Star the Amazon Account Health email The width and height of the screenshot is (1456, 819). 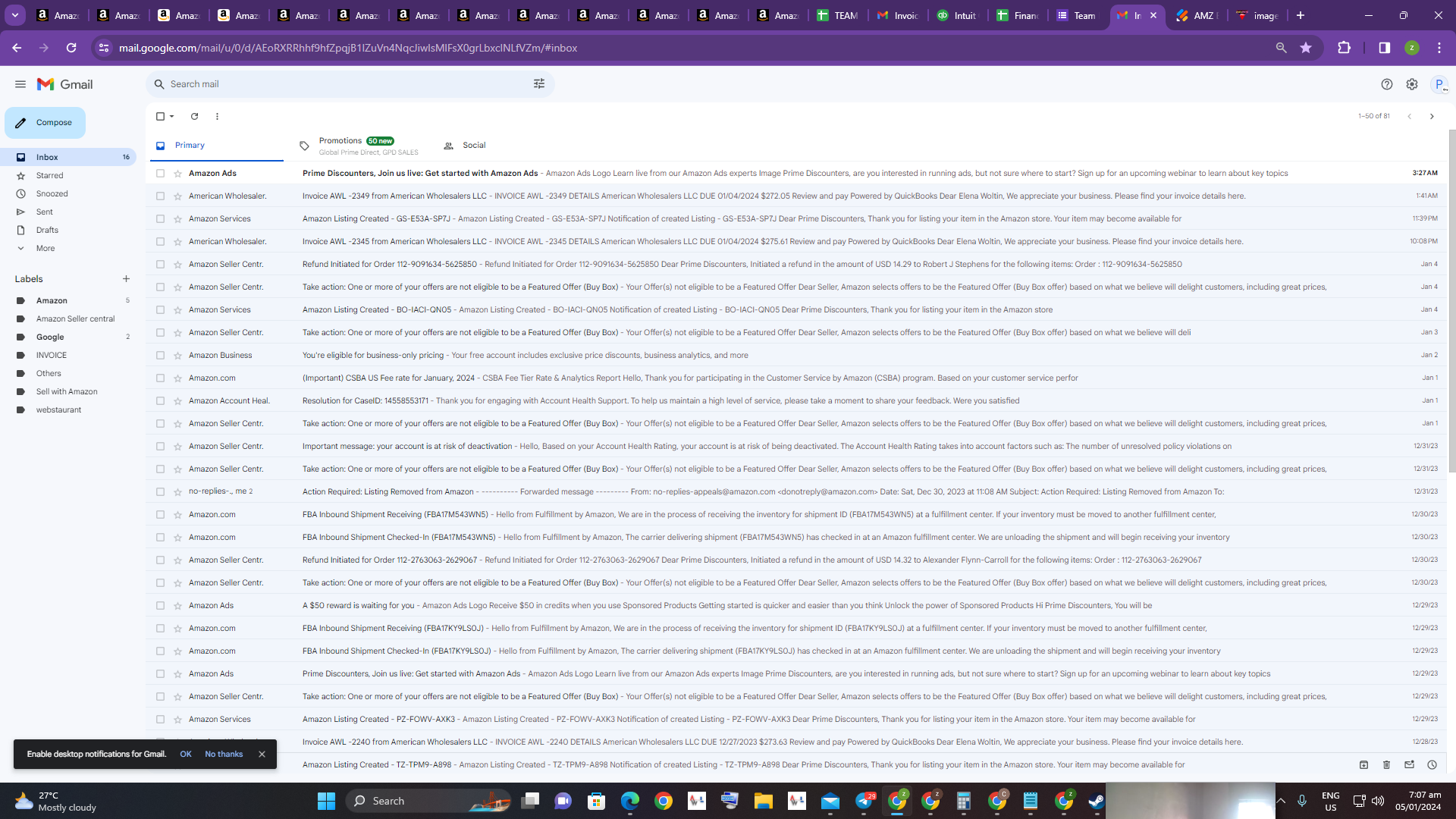[x=177, y=400]
